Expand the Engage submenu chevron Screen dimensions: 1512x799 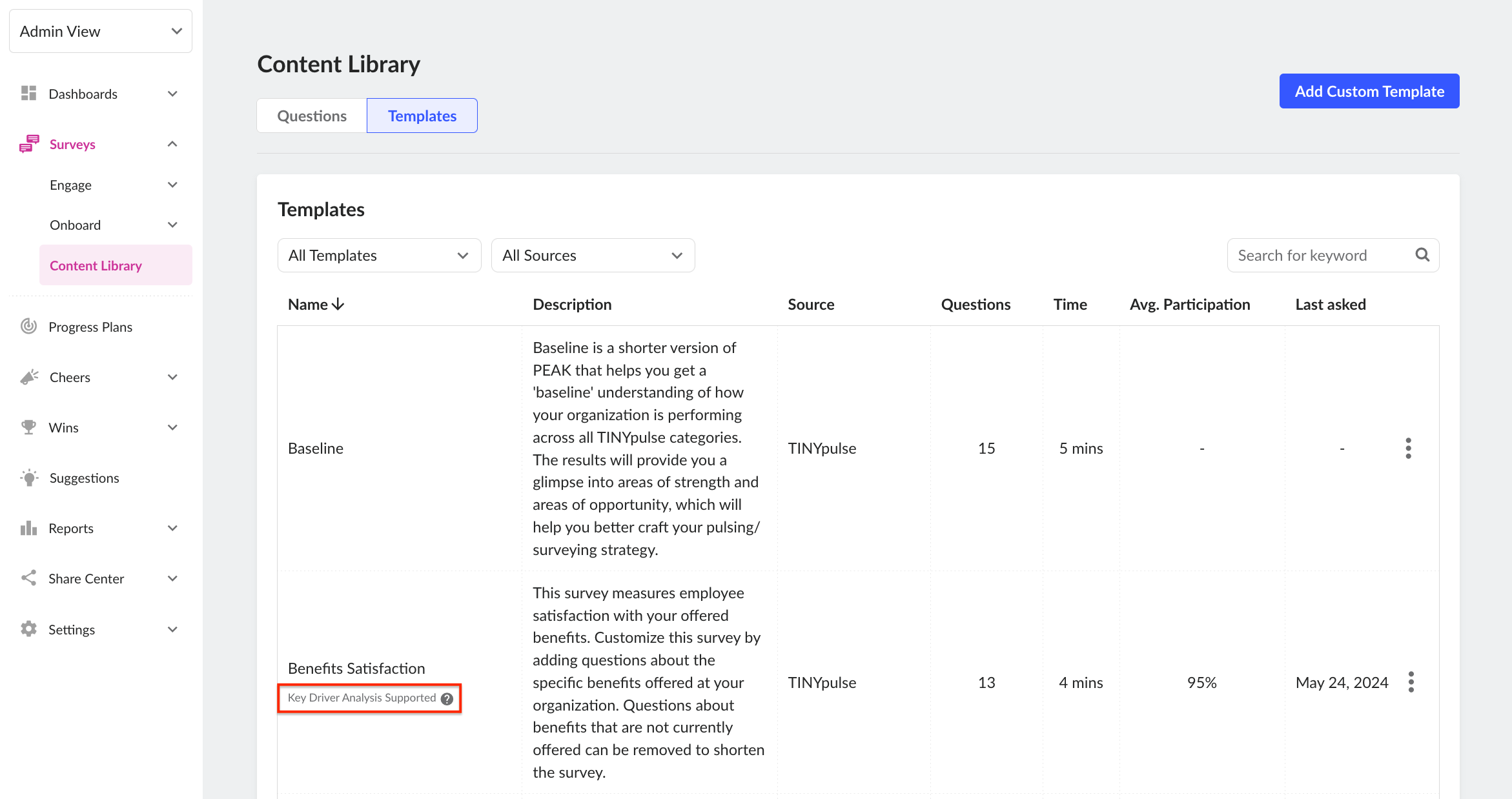click(172, 185)
